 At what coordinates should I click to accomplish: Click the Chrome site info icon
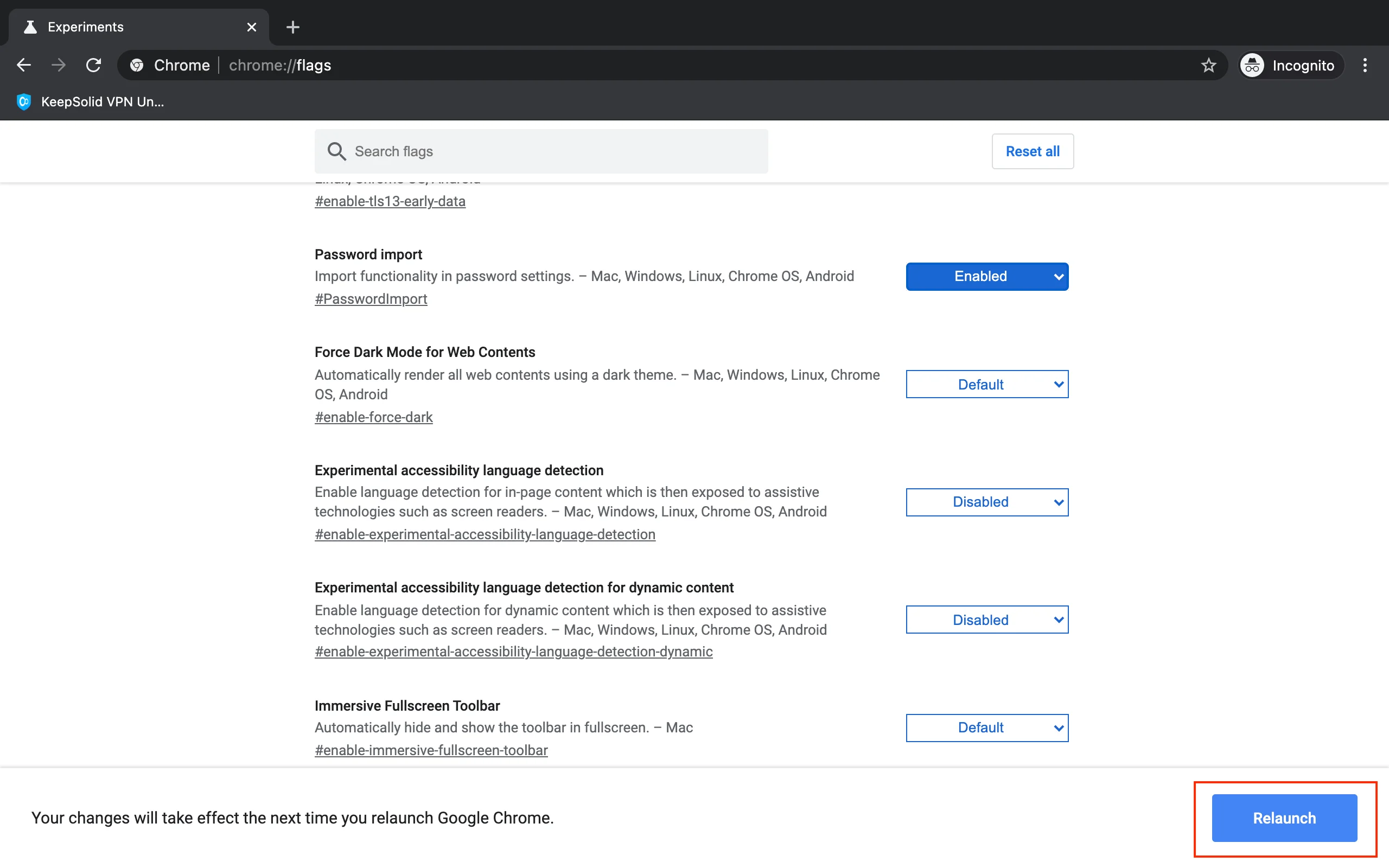[137, 66]
